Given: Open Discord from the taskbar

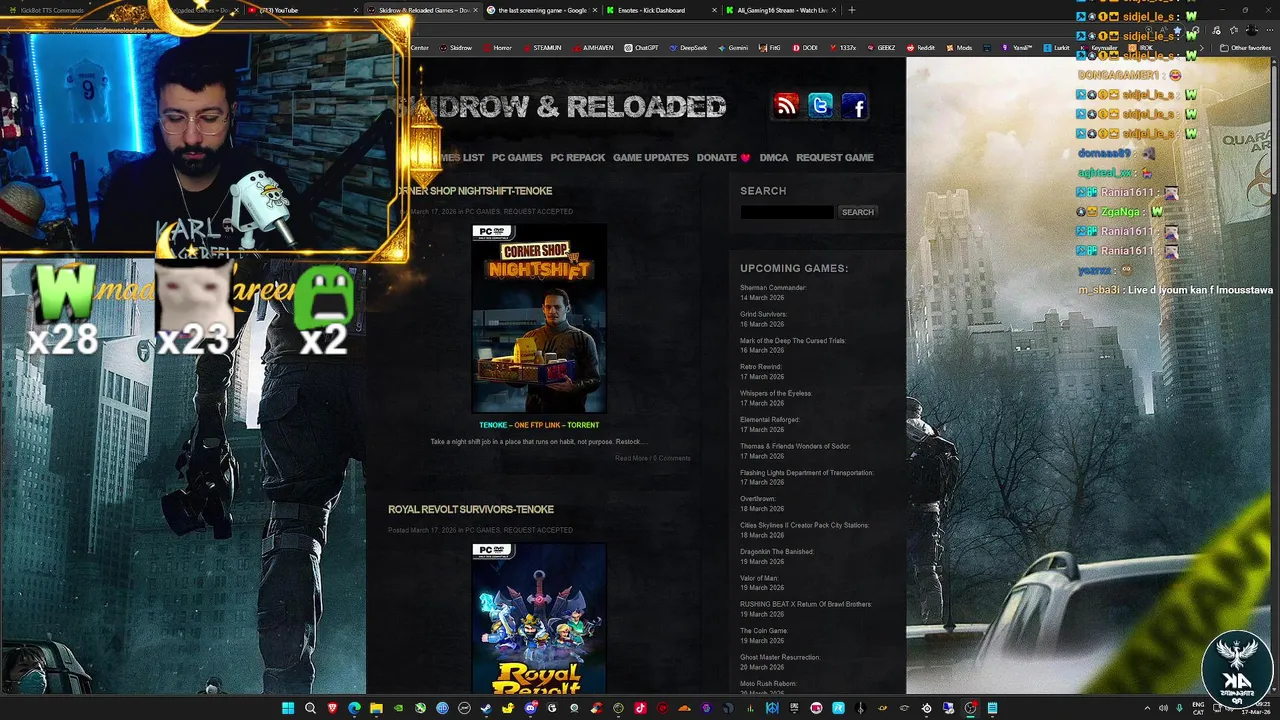Looking at the screenshot, I should pyautogui.click(x=530, y=708).
